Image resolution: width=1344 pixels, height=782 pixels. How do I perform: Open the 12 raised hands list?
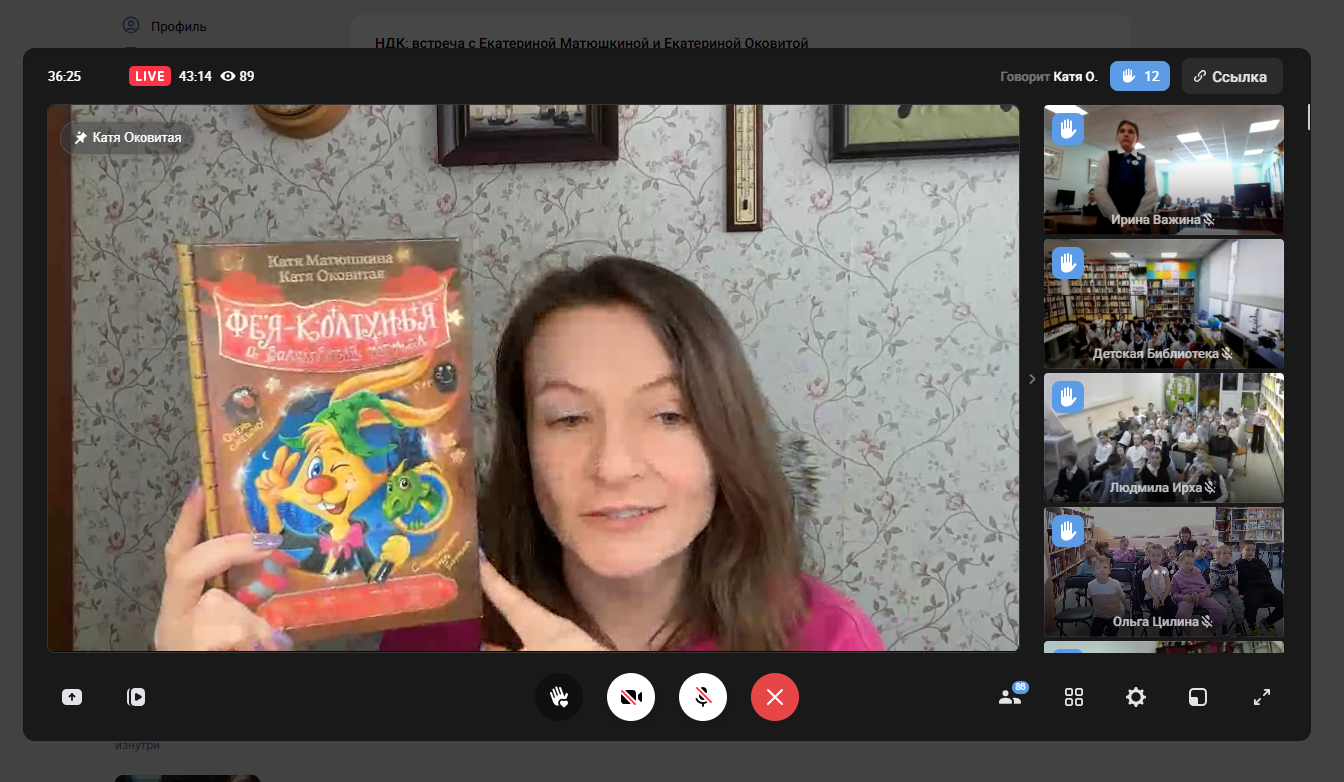(1139, 76)
